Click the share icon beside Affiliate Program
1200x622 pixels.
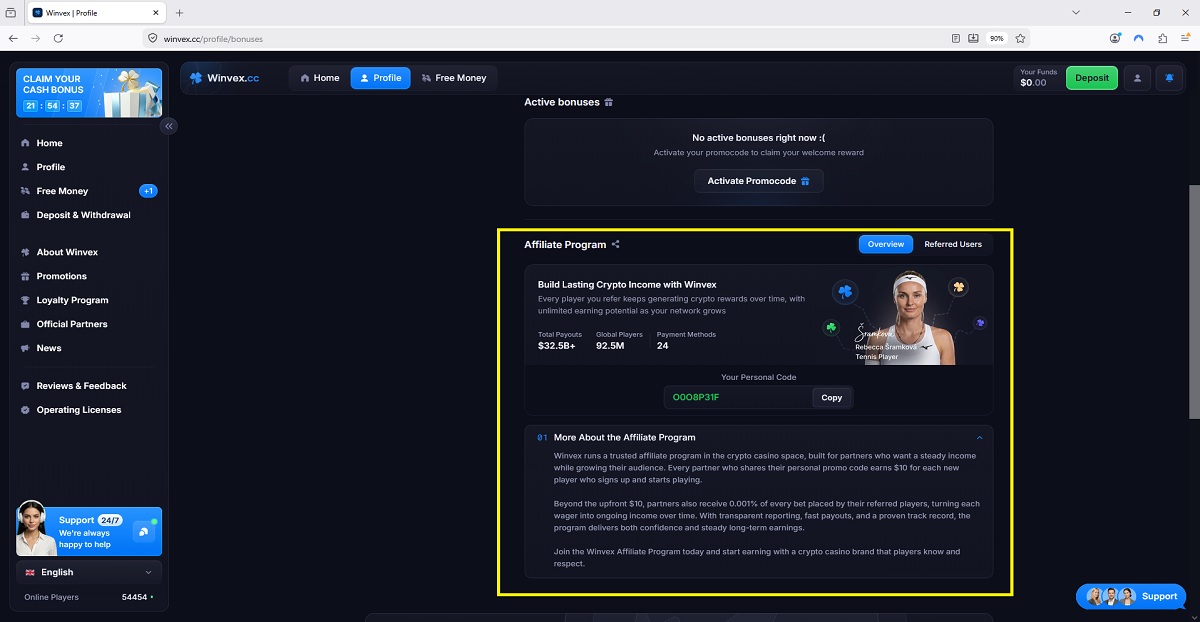tap(616, 244)
